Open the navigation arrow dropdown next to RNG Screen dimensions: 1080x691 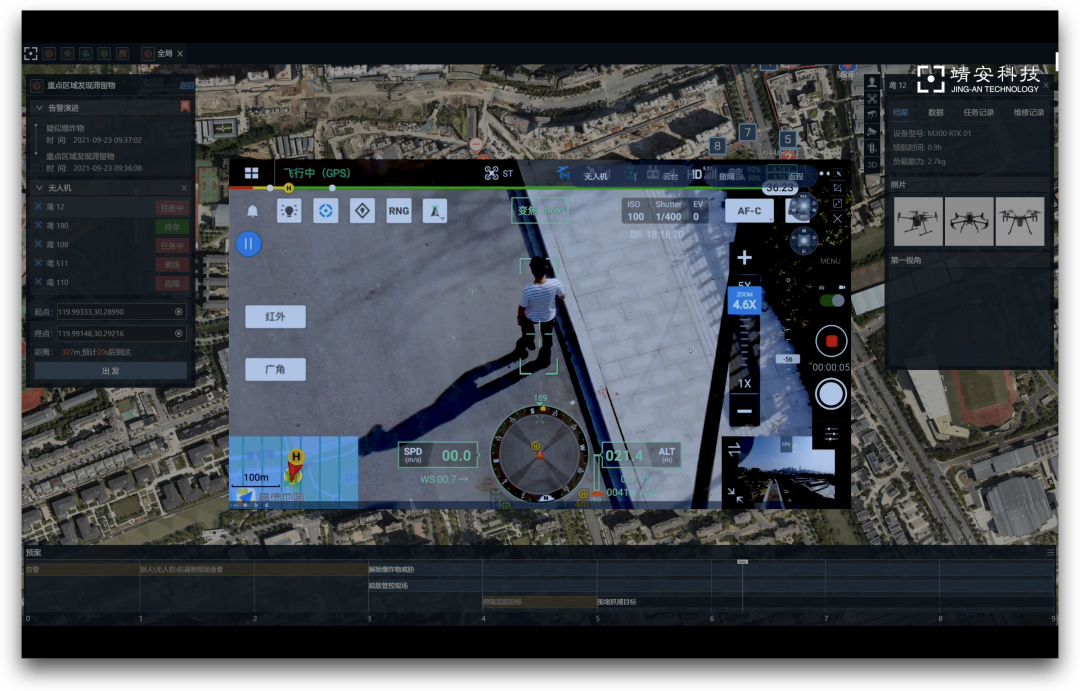[435, 211]
